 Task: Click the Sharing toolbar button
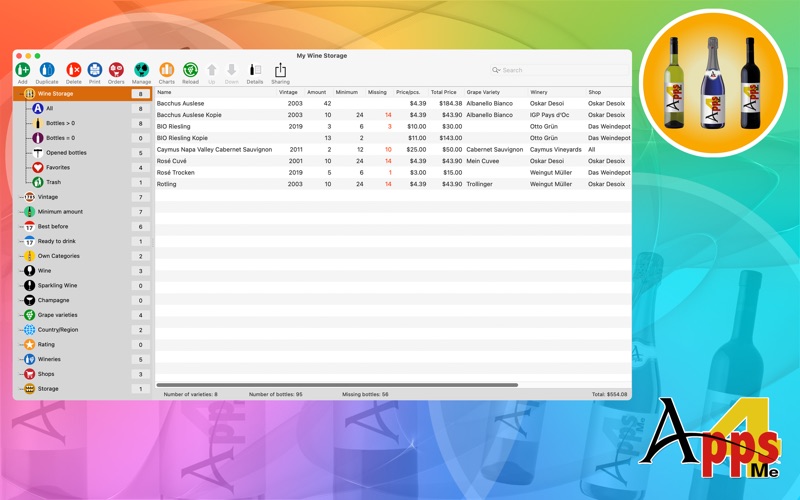(x=280, y=70)
